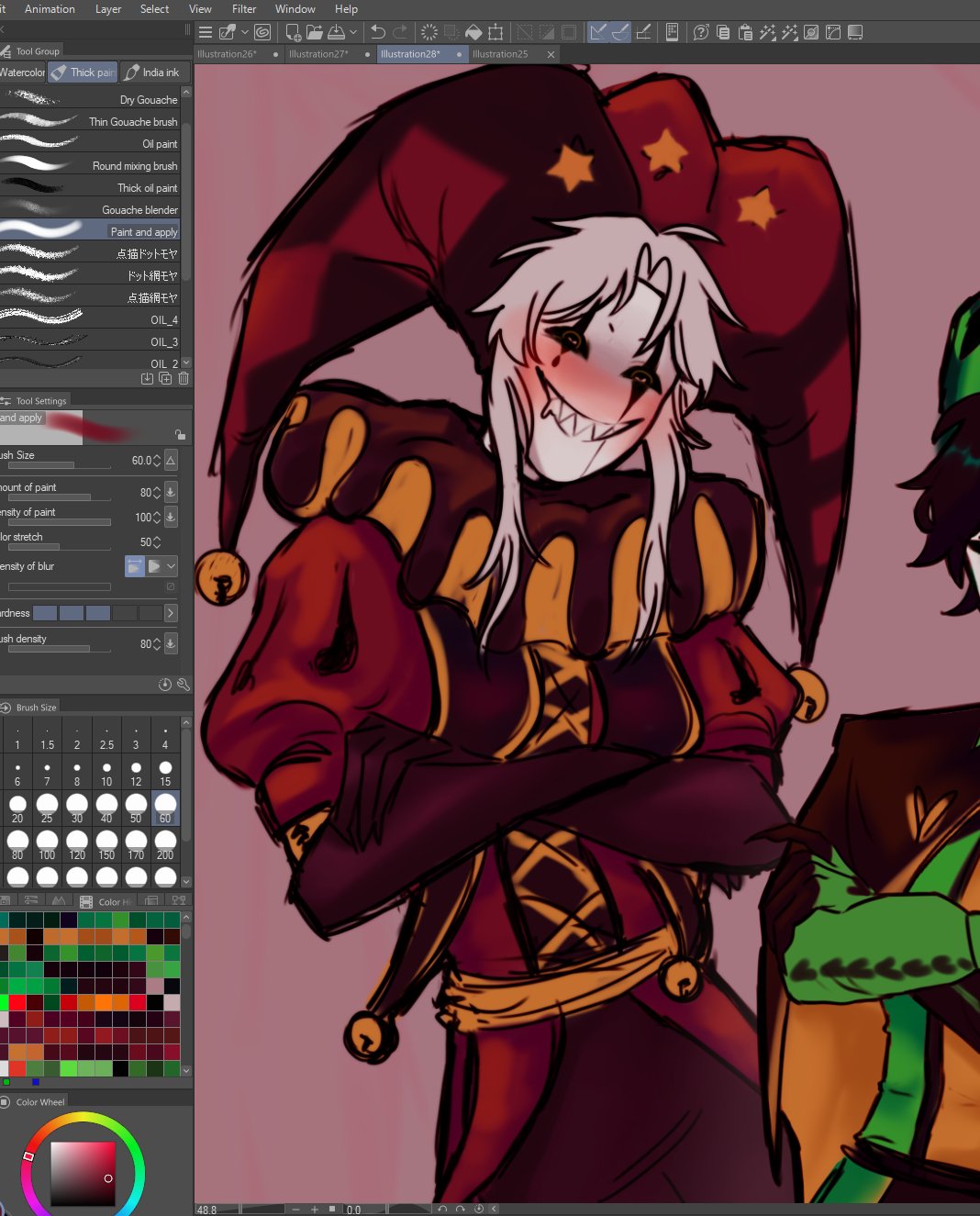Select the India ink tool group

point(155,73)
